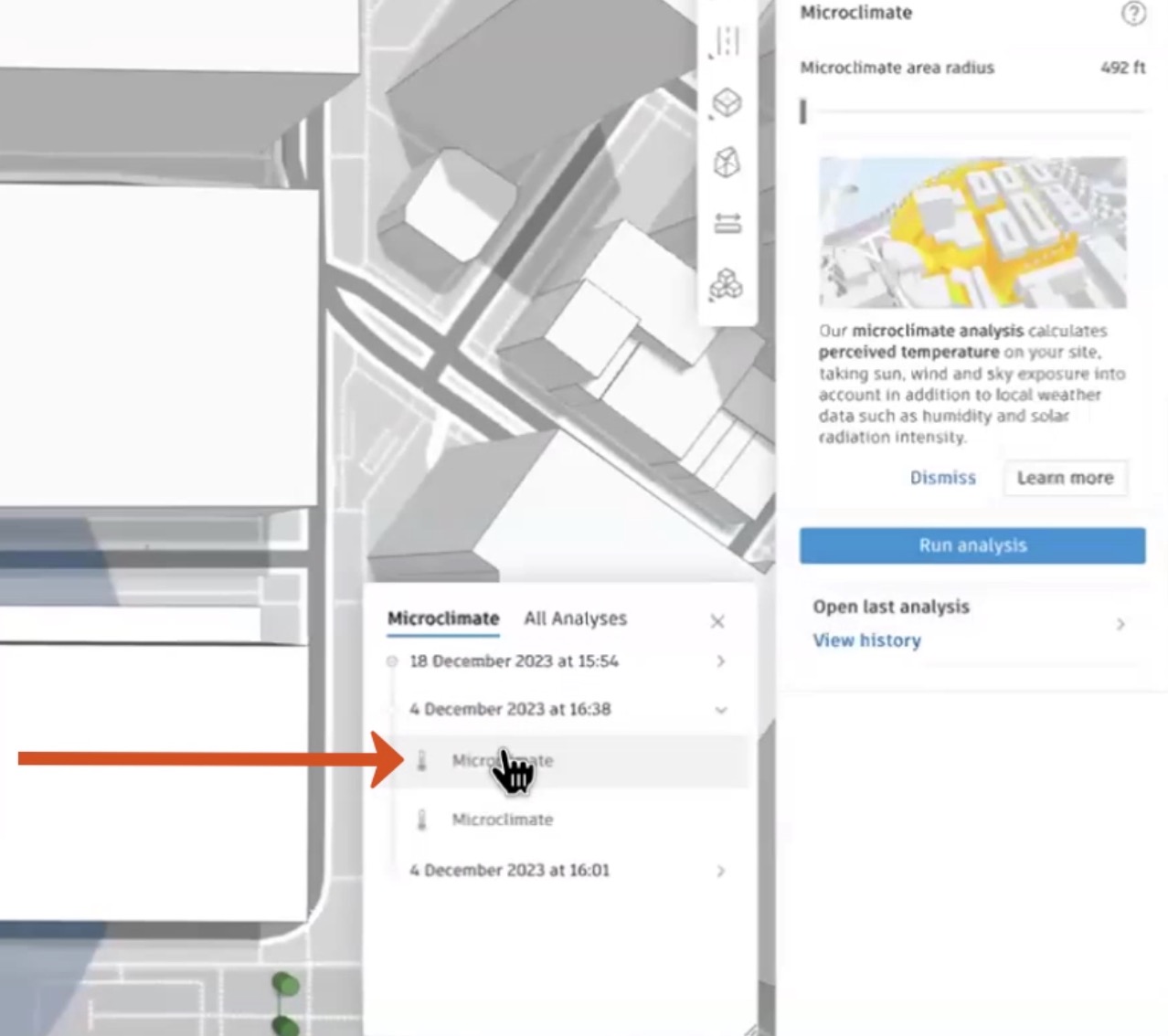Open the hovered Microclimate result under 16:38
Viewport: 1168px width, 1036px height.
click(572, 760)
